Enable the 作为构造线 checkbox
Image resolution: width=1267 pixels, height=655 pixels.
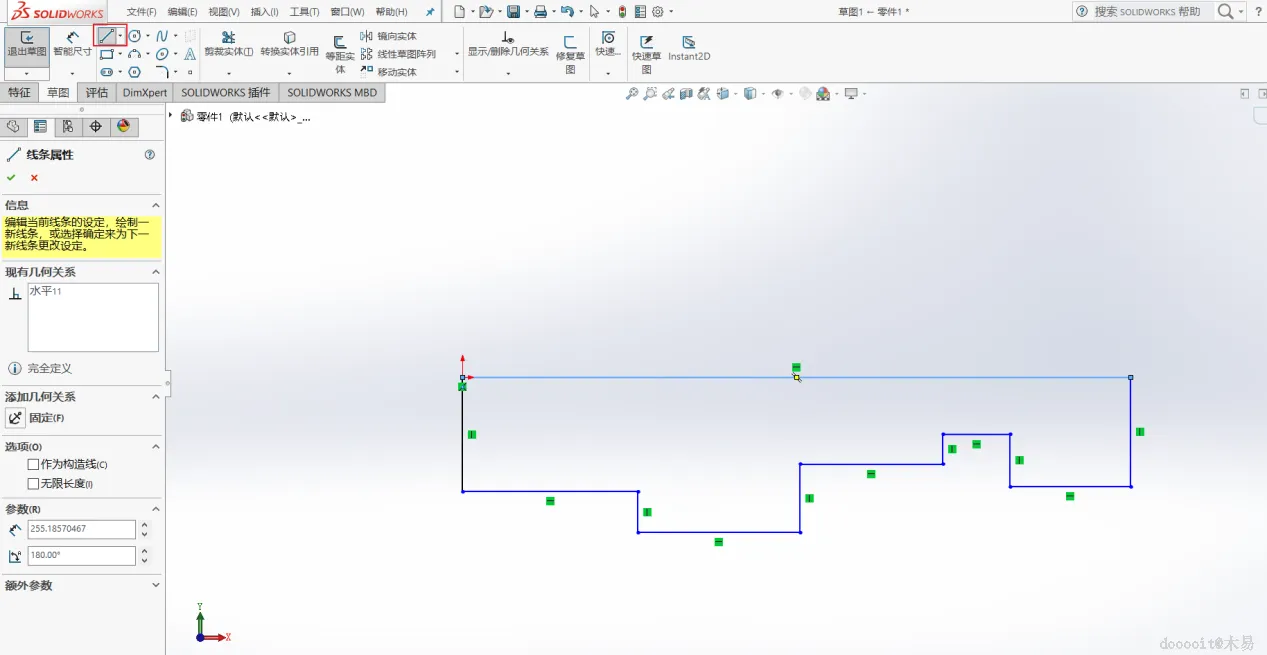tap(33, 464)
